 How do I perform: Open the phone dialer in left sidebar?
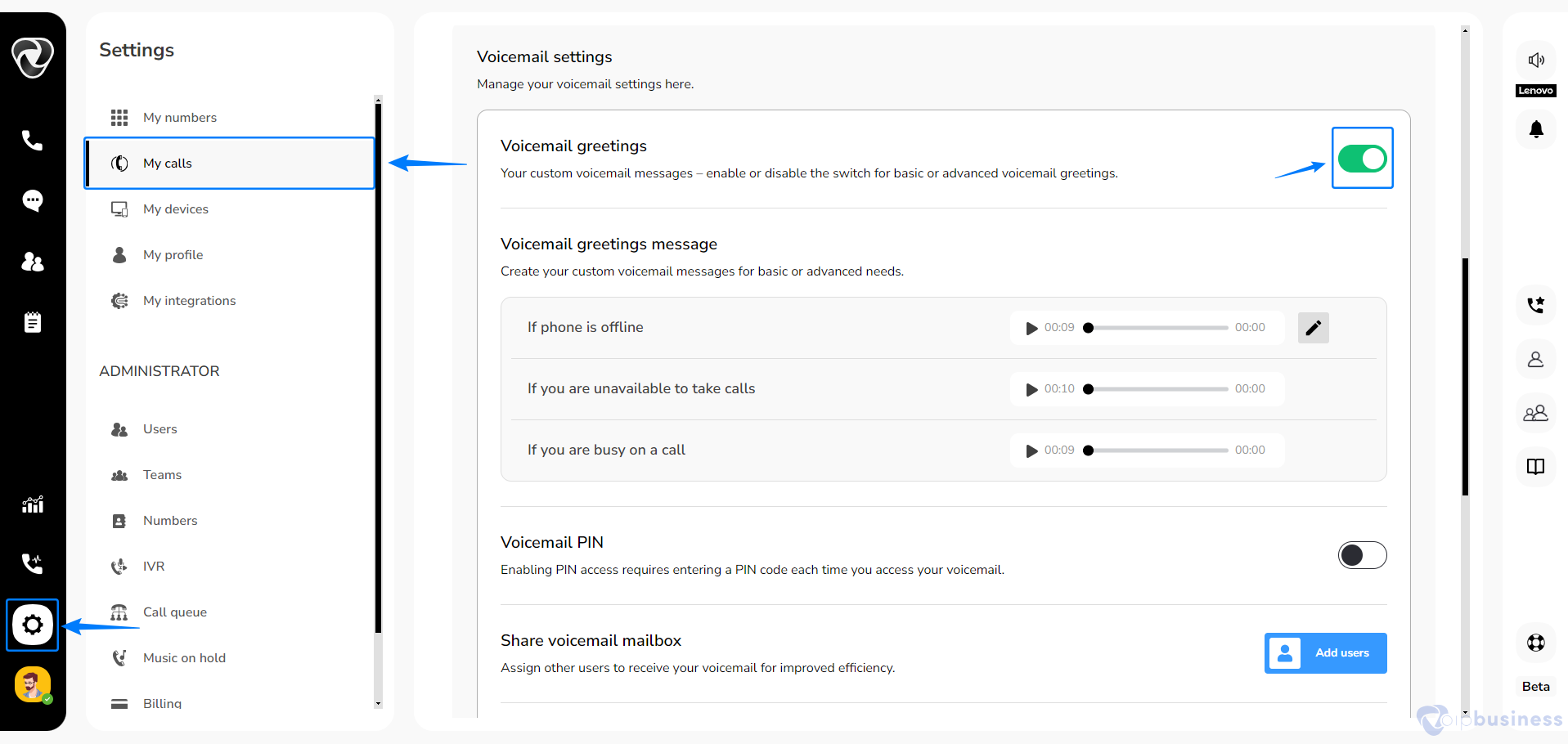(x=32, y=141)
